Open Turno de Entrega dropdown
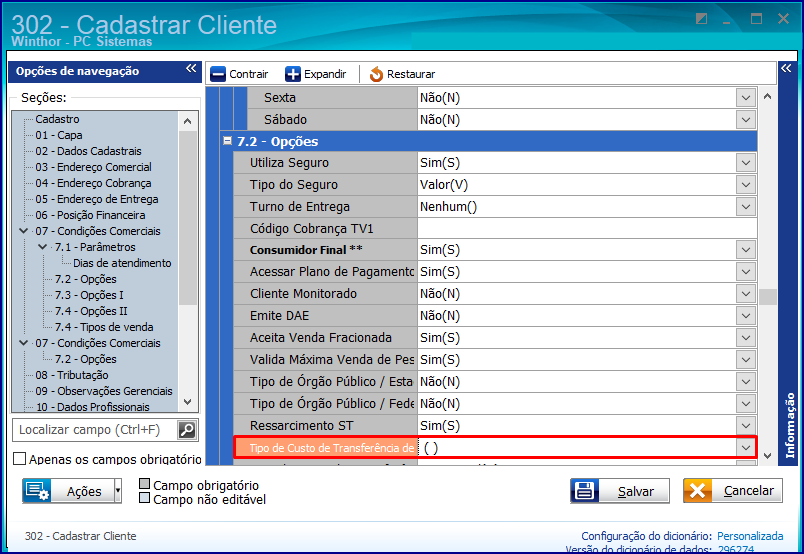Image resolution: width=804 pixels, height=554 pixels. coord(746,207)
